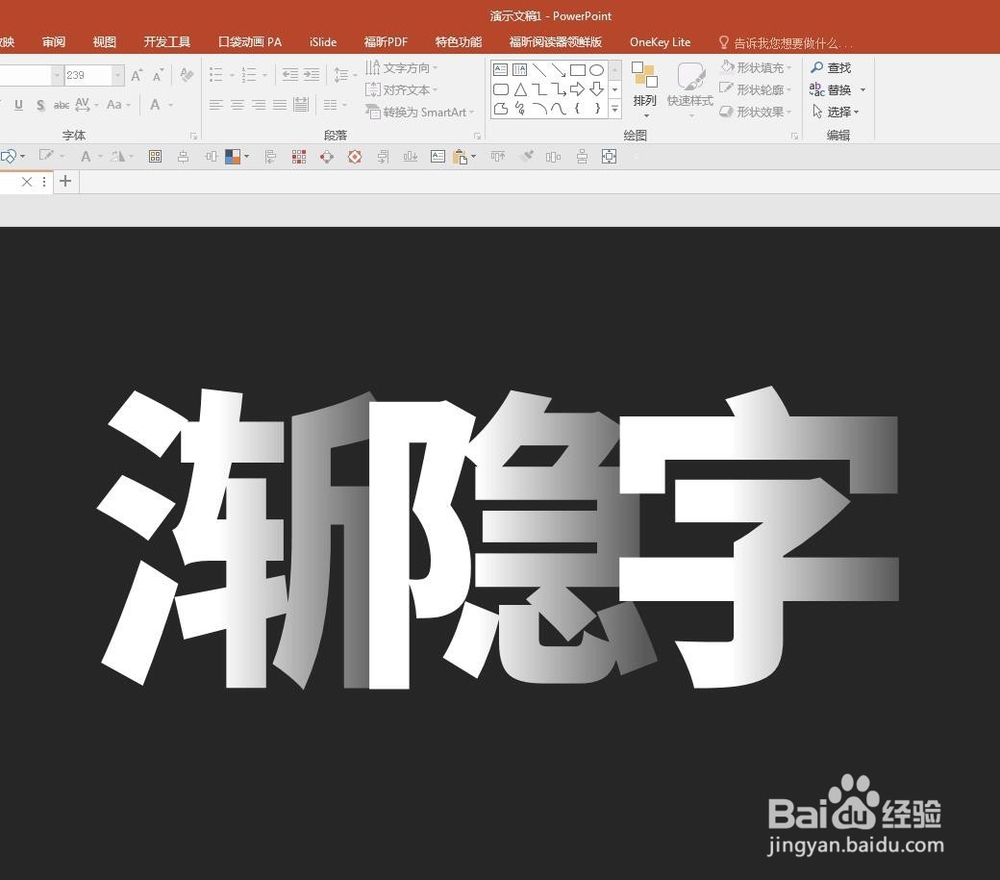Open 形状轮廓 shape outline options

(x=756, y=90)
